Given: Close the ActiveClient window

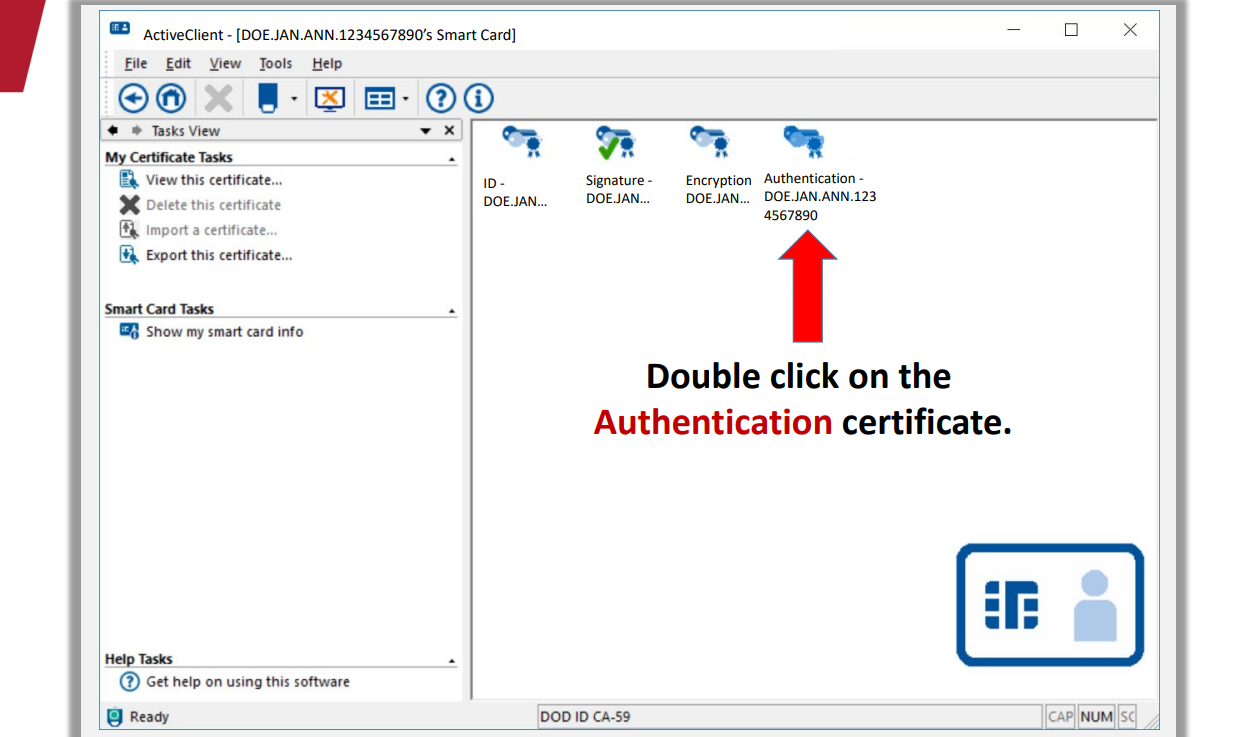Looking at the screenshot, I should pyautogui.click(x=1130, y=30).
